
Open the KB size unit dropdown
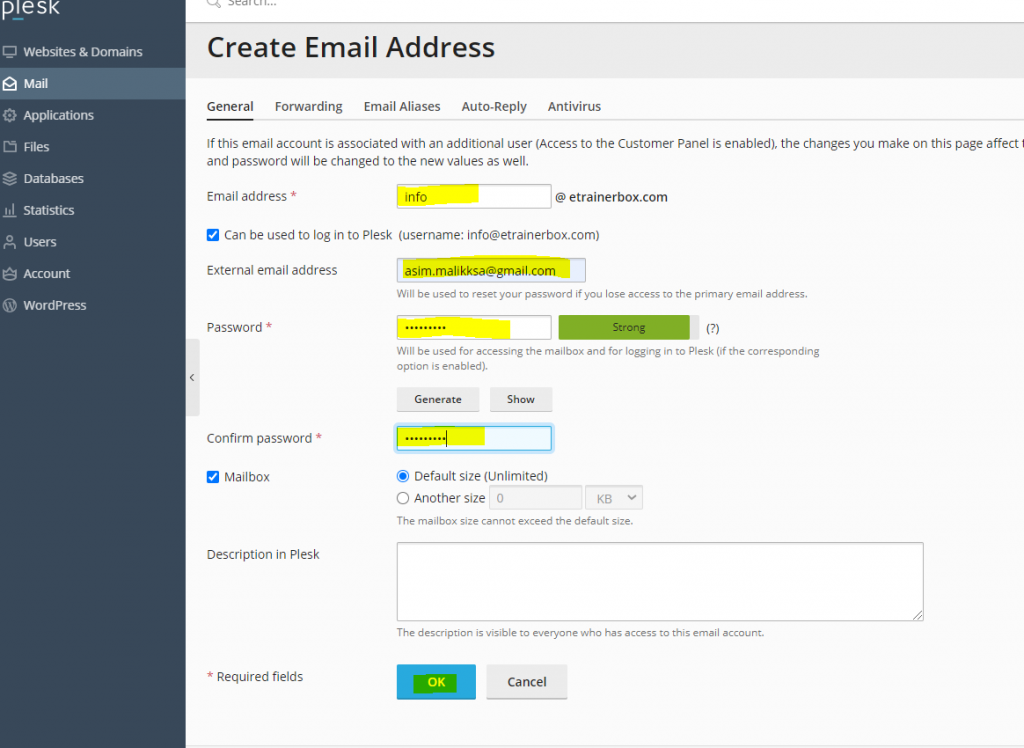pos(614,498)
